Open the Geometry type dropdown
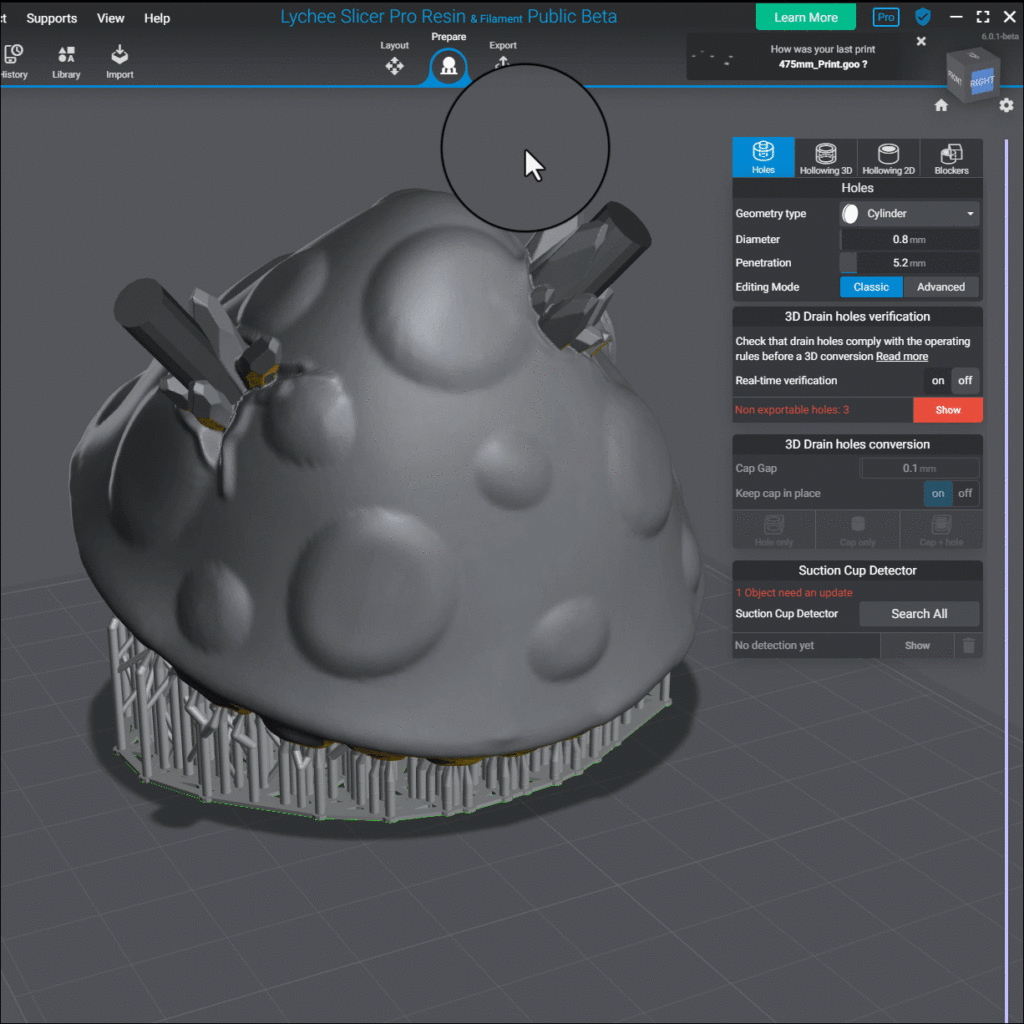 pos(908,213)
